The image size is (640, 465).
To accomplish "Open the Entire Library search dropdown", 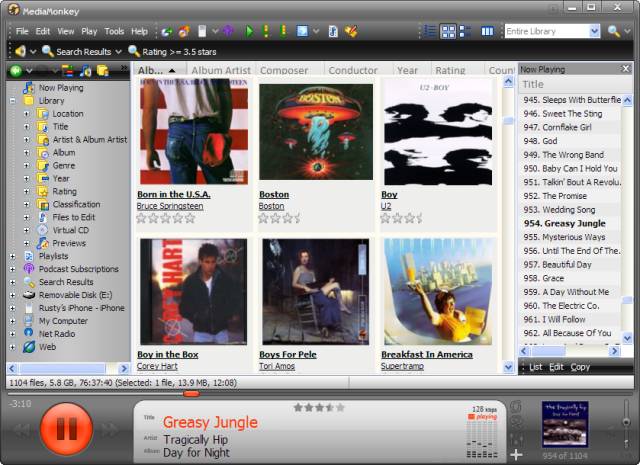I will pyautogui.click(x=594, y=31).
